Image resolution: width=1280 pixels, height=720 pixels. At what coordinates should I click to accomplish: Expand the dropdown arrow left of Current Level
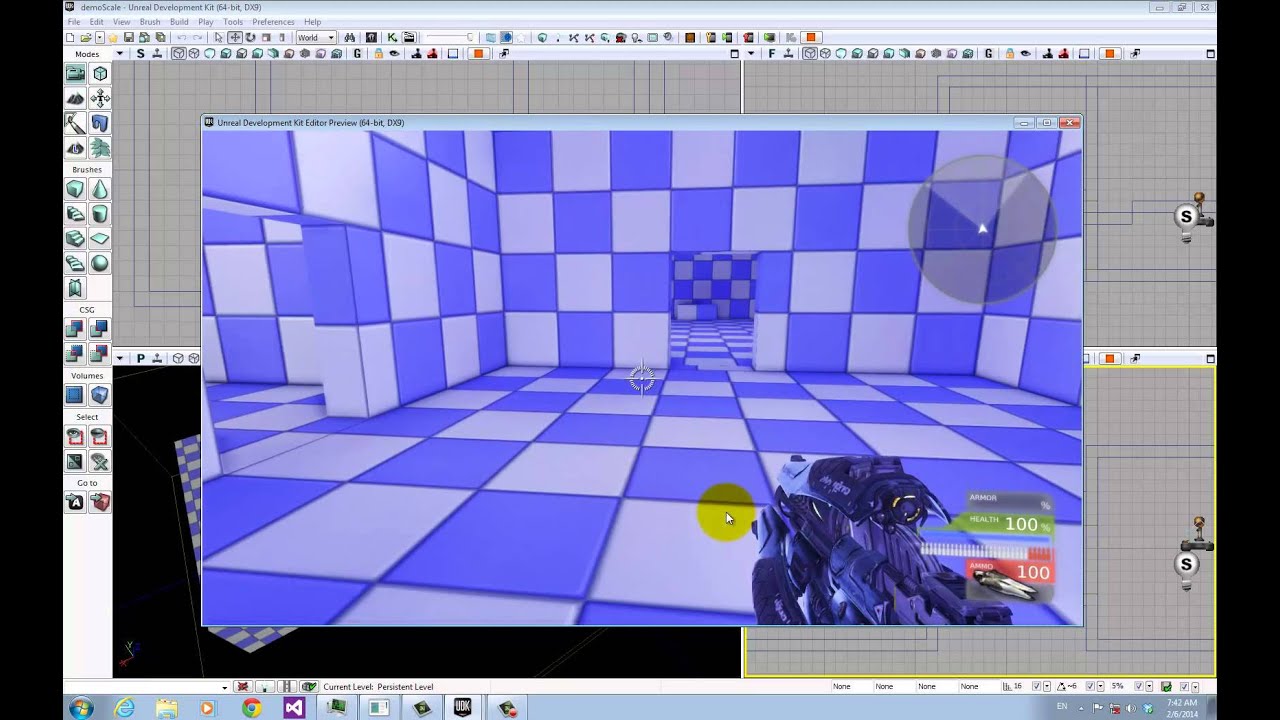tap(224, 687)
